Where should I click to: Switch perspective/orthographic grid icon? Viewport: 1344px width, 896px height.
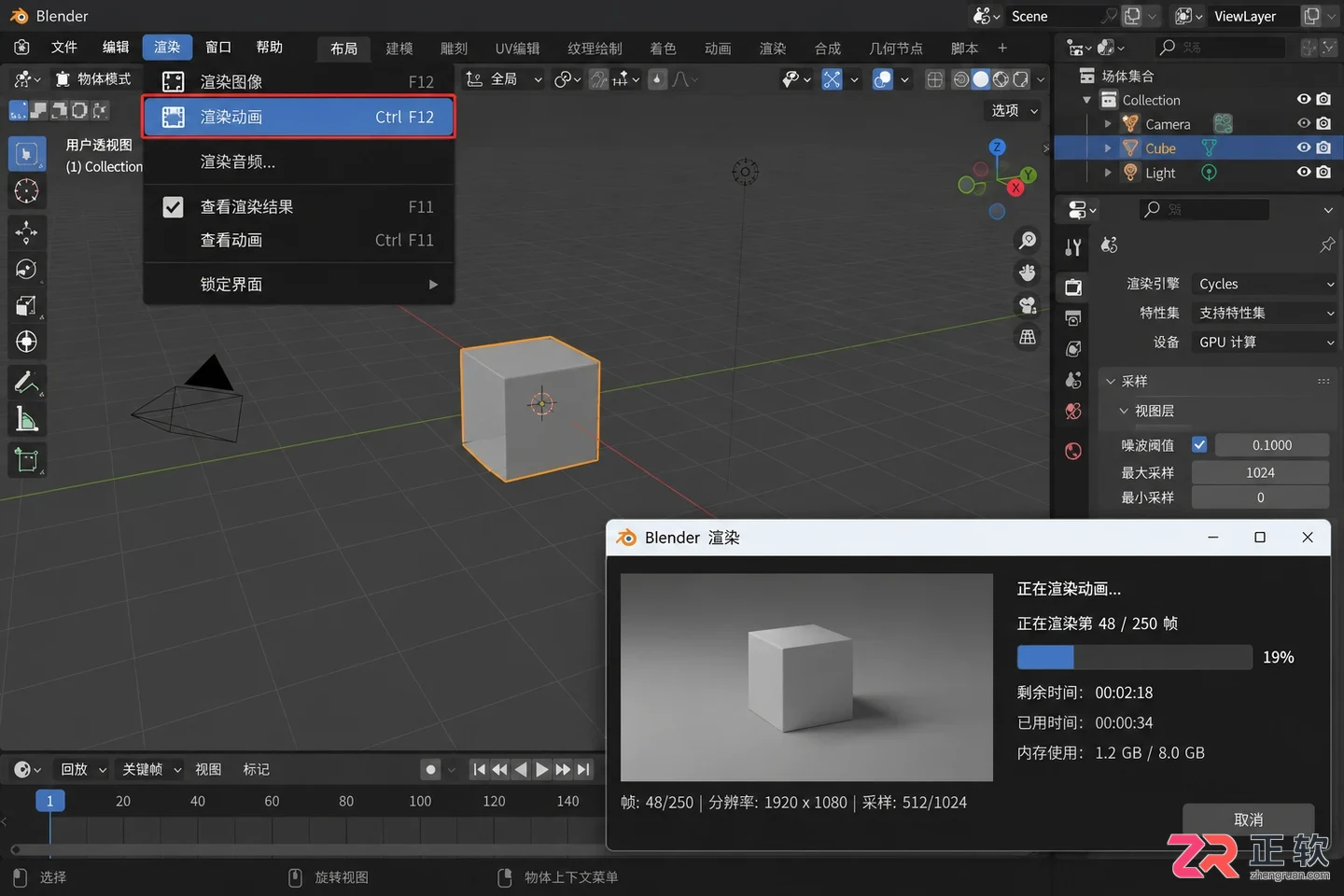pyautogui.click(x=1028, y=337)
